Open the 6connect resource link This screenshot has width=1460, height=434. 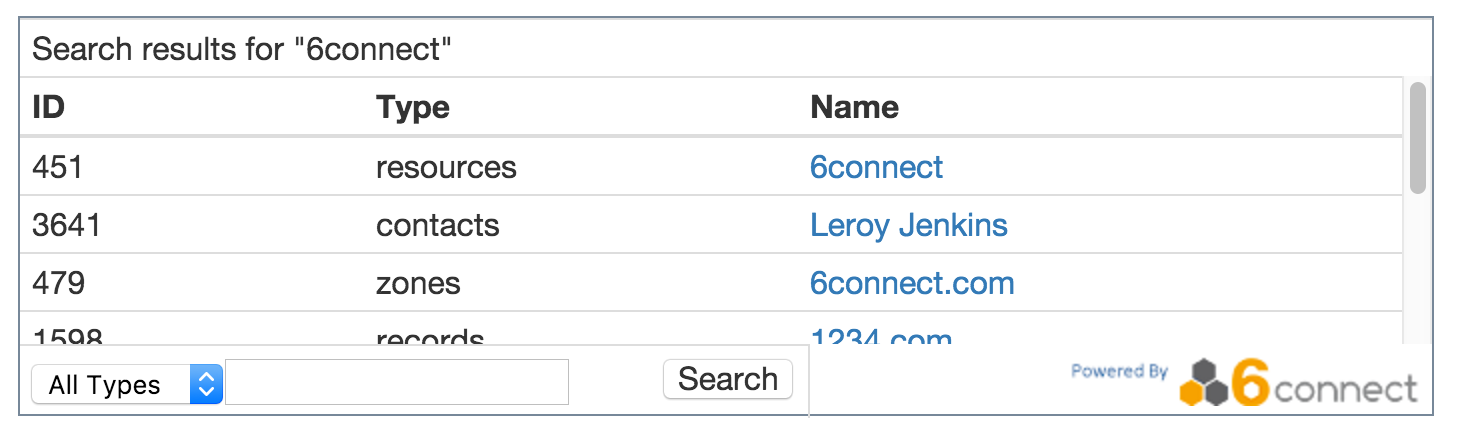[876, 167]
